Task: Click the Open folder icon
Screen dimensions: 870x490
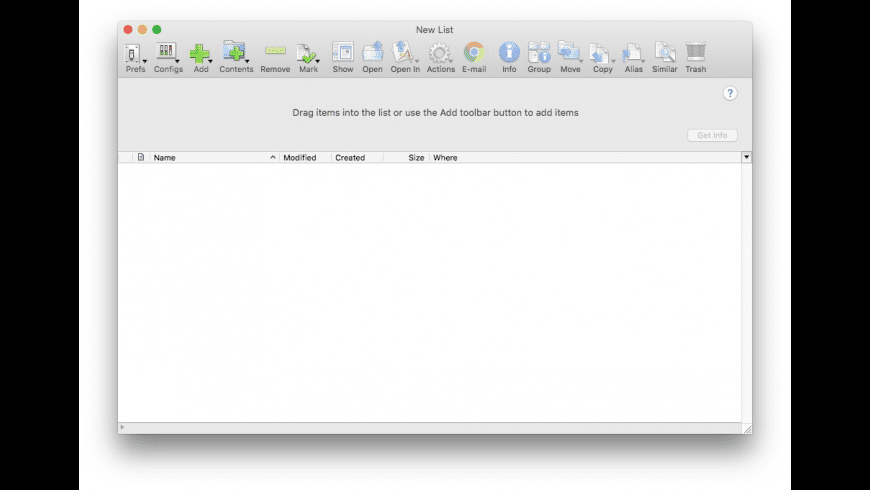Action: (372, 52)
